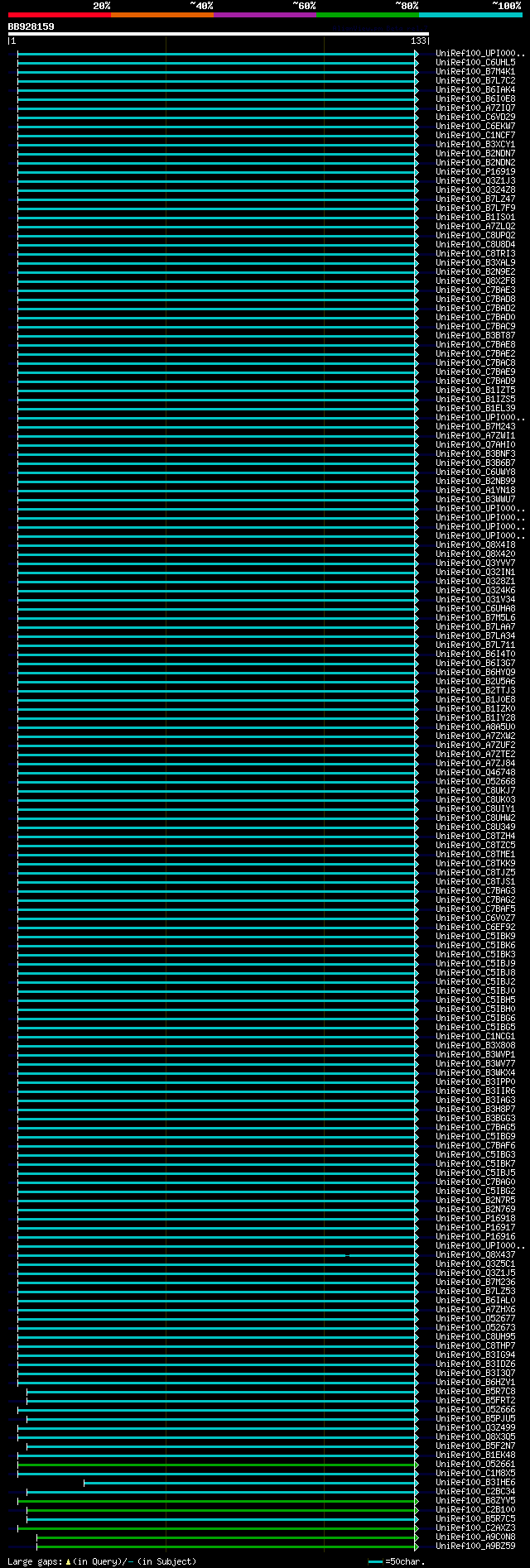Click subject label UniRef100_Q31V34
530x1568 pixels.
click(x=476, y=599)
